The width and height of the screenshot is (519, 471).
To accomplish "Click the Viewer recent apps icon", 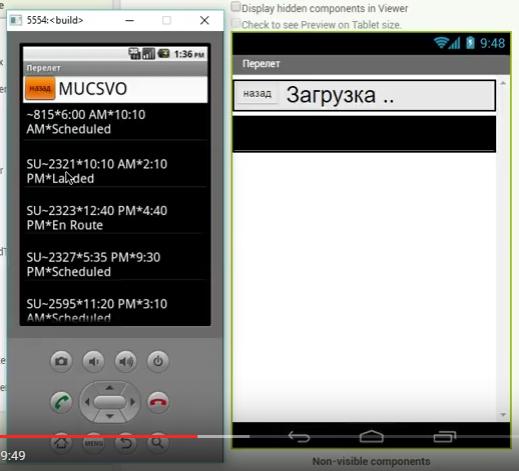I will coord(445,436).
